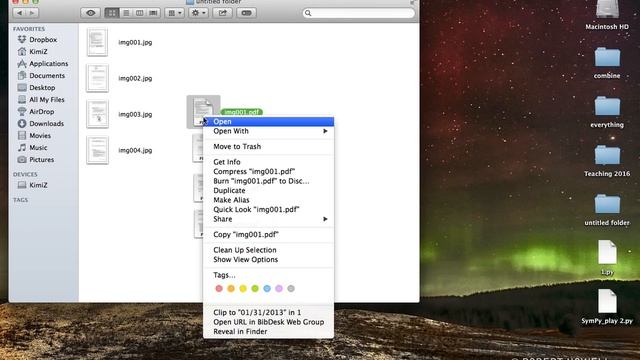The height and width of the screenshot is (360, 640).
Task: Choose Quick Look "img001.pdf"
Action: (x=268, y=209)
